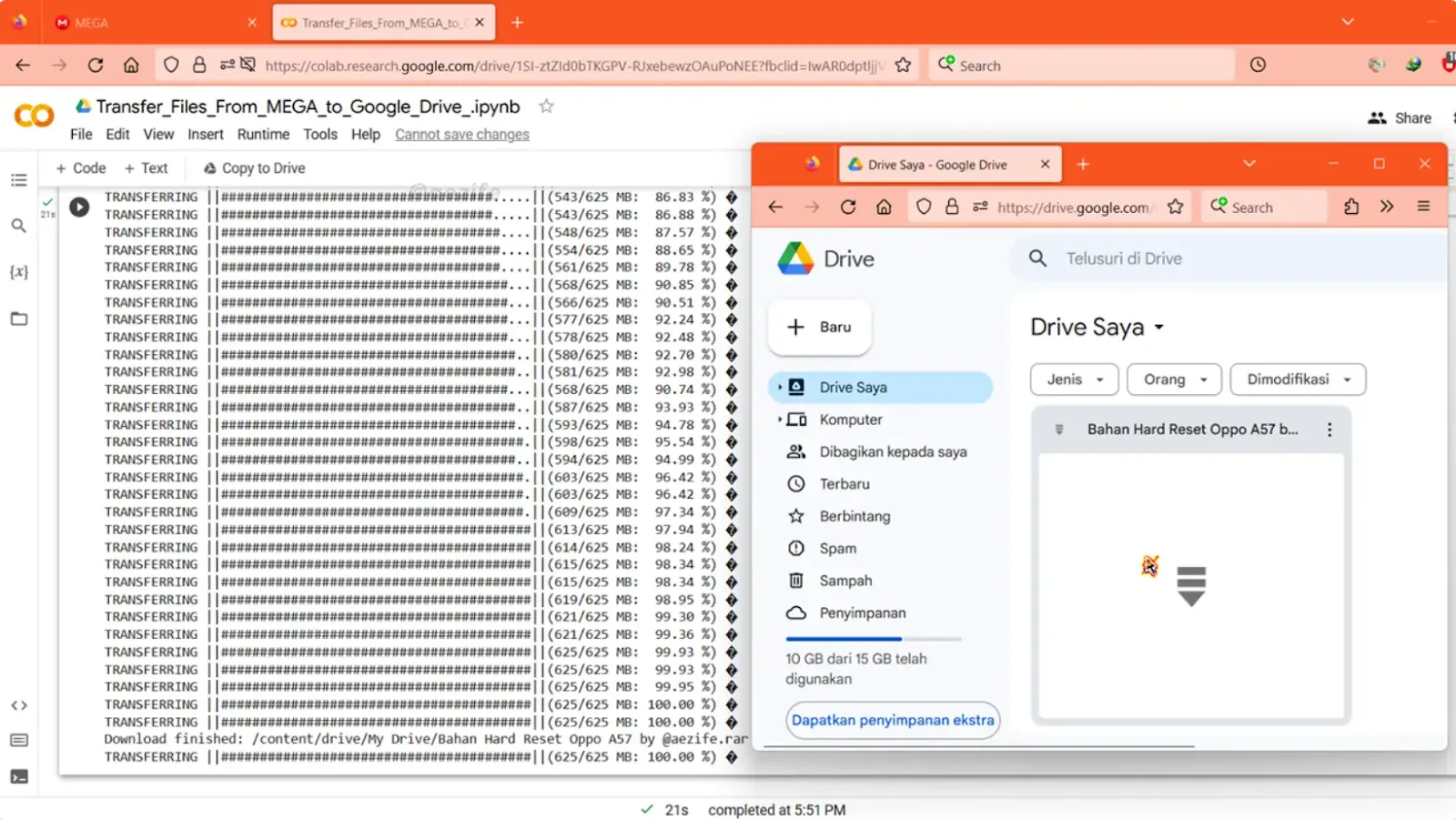This screenshot has width=1456, height=820.
Task: Open the variable inspector in Colab
Action: pos(18,271)
